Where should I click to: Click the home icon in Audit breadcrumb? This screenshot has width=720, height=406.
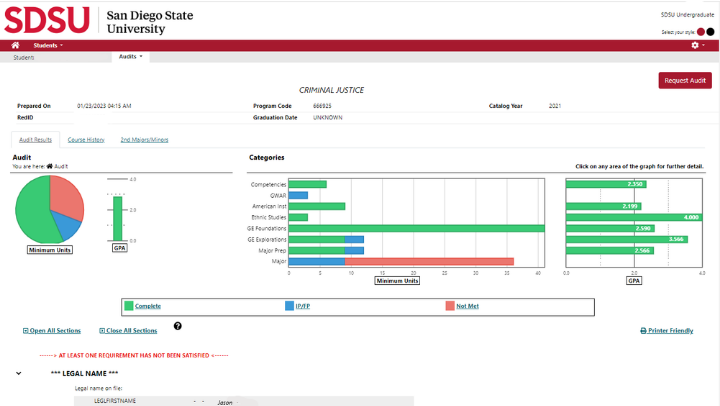coord(50,166)
